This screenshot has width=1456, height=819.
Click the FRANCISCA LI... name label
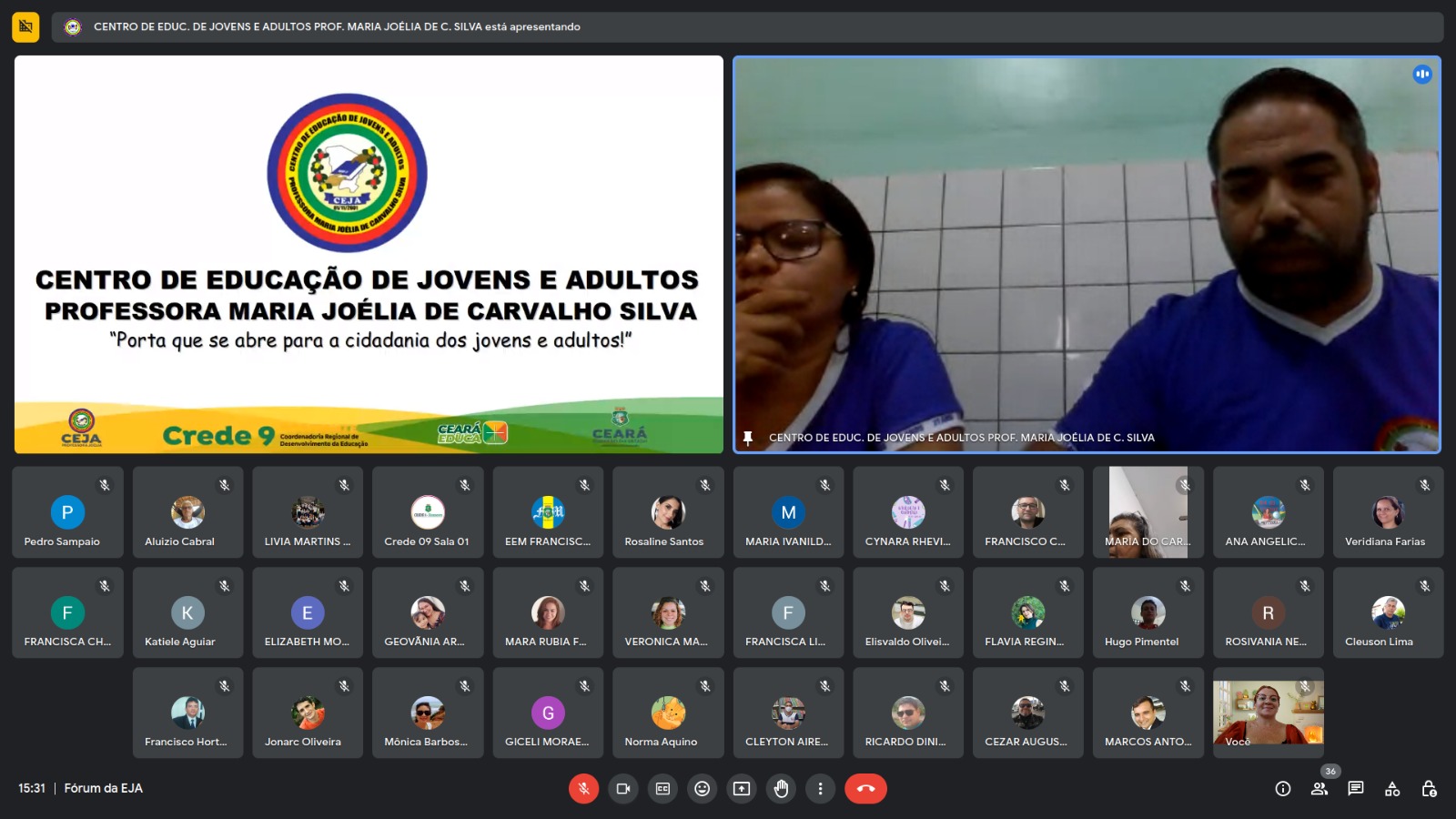pos(785,642)
